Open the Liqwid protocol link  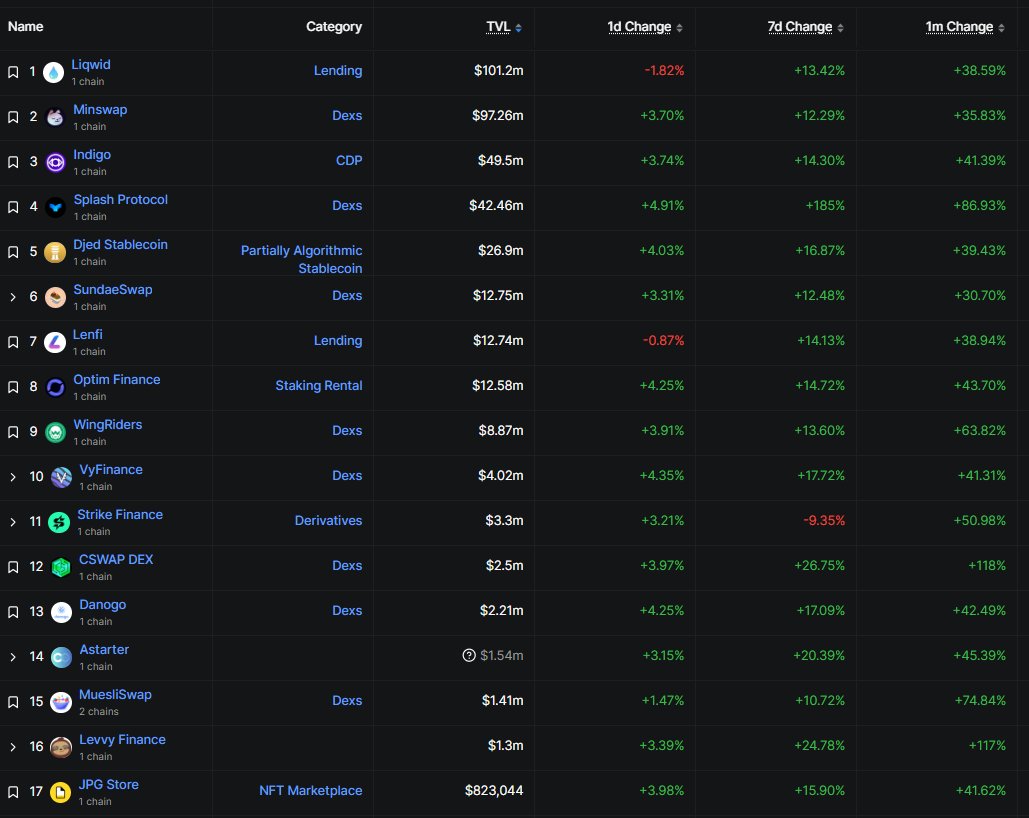91,64
